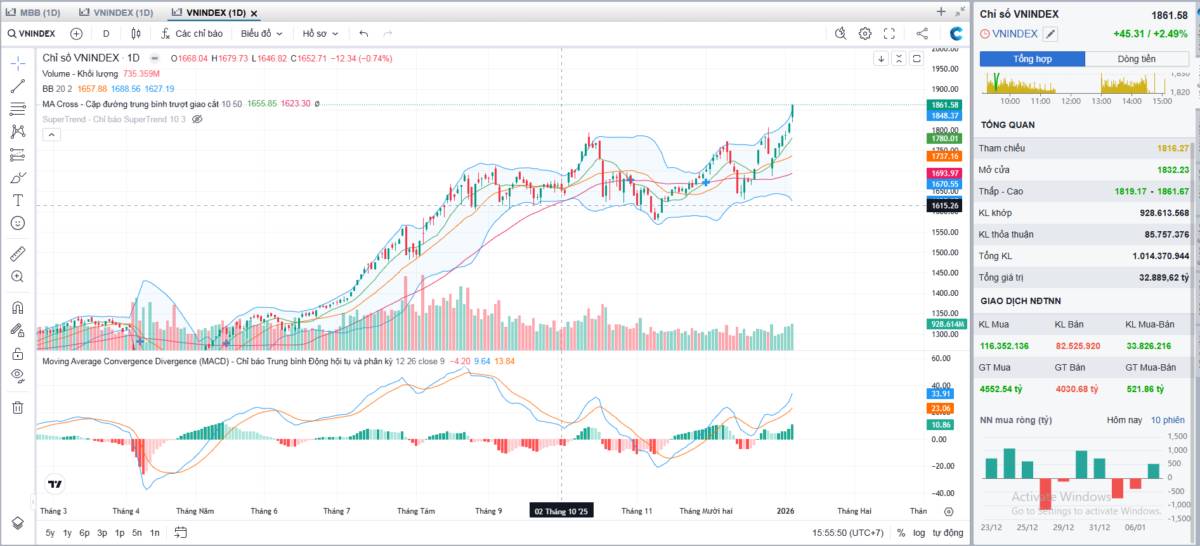
Task: Open the object tree layers icon
Action: pyautogui.click(x=17, y=522)
